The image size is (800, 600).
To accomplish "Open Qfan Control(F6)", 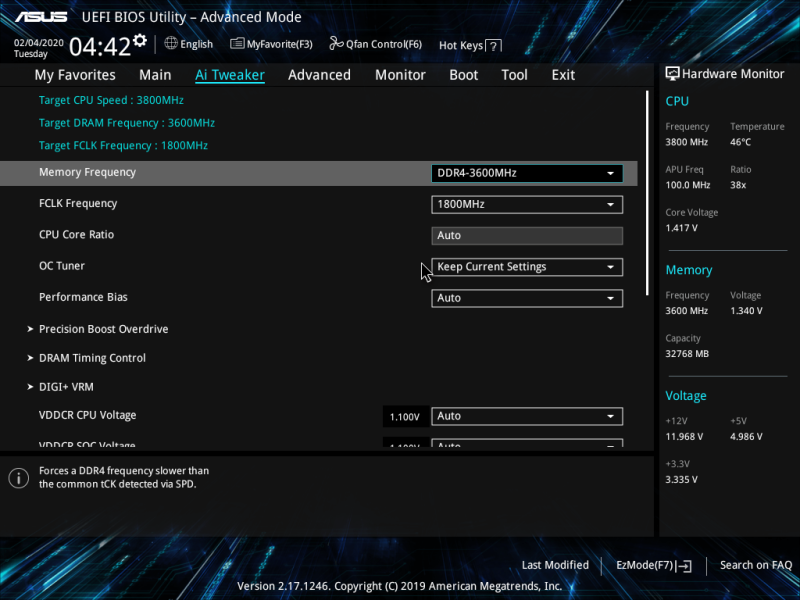I will click(376, 44).
